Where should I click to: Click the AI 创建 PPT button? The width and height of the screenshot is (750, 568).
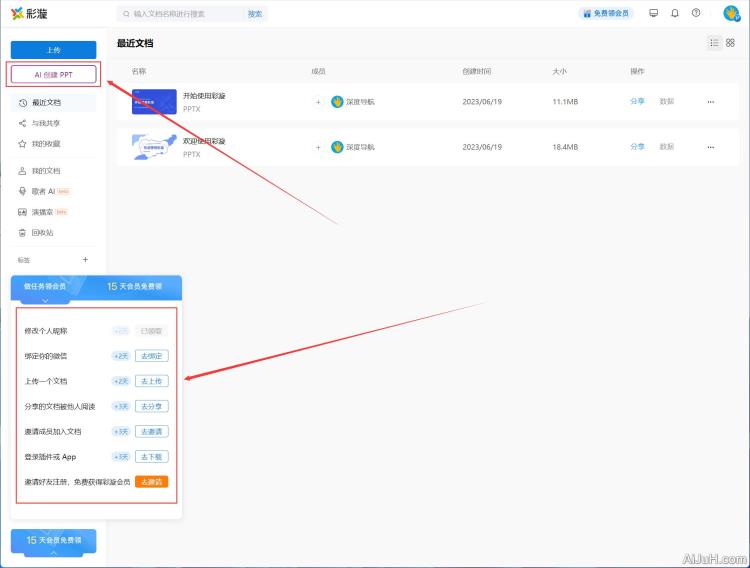click(53, 74)
